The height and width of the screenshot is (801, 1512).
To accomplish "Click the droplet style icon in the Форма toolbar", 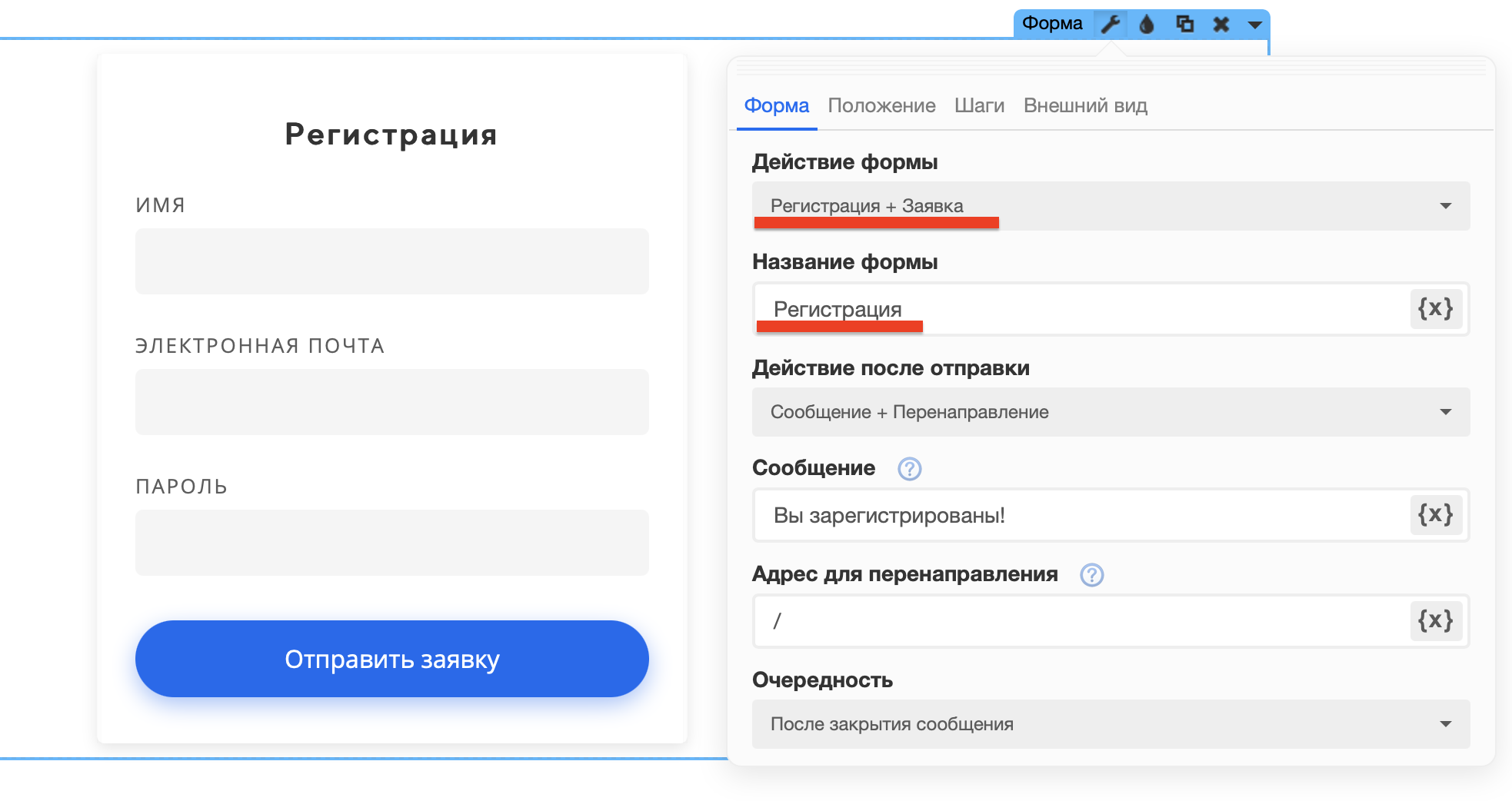I will click(x=1147, y=24).
